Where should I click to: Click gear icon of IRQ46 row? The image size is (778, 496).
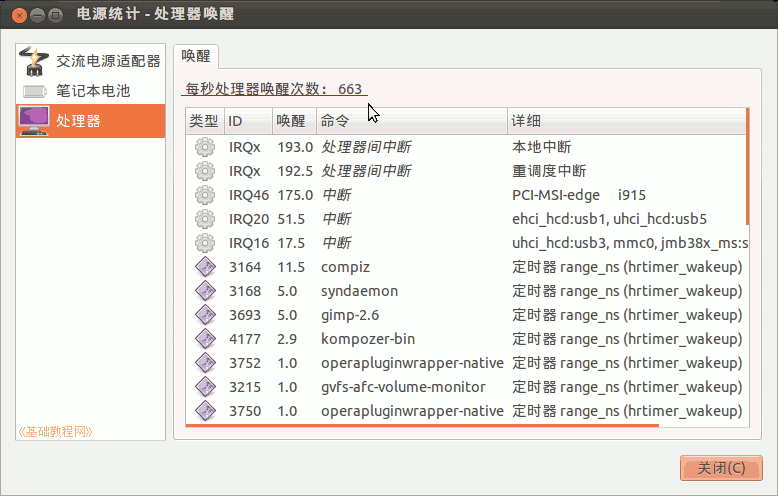[x=205, y=195]
